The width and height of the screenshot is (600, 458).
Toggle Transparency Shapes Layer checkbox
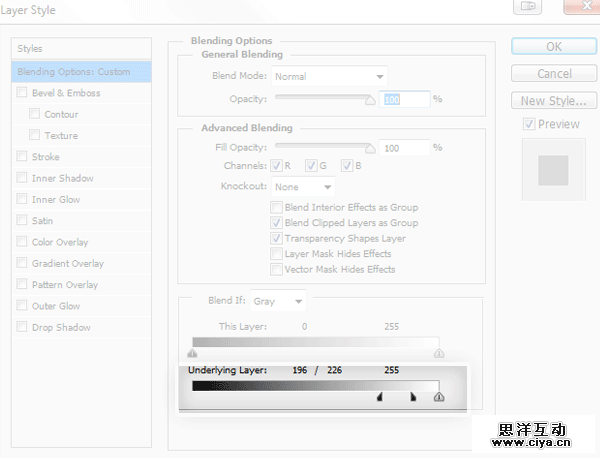click(276, 238)
